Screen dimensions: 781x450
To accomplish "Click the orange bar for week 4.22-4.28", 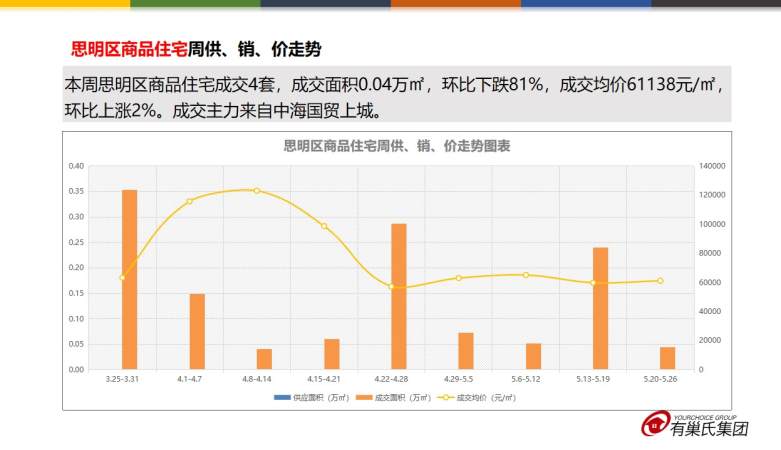I will pos(399,297).
